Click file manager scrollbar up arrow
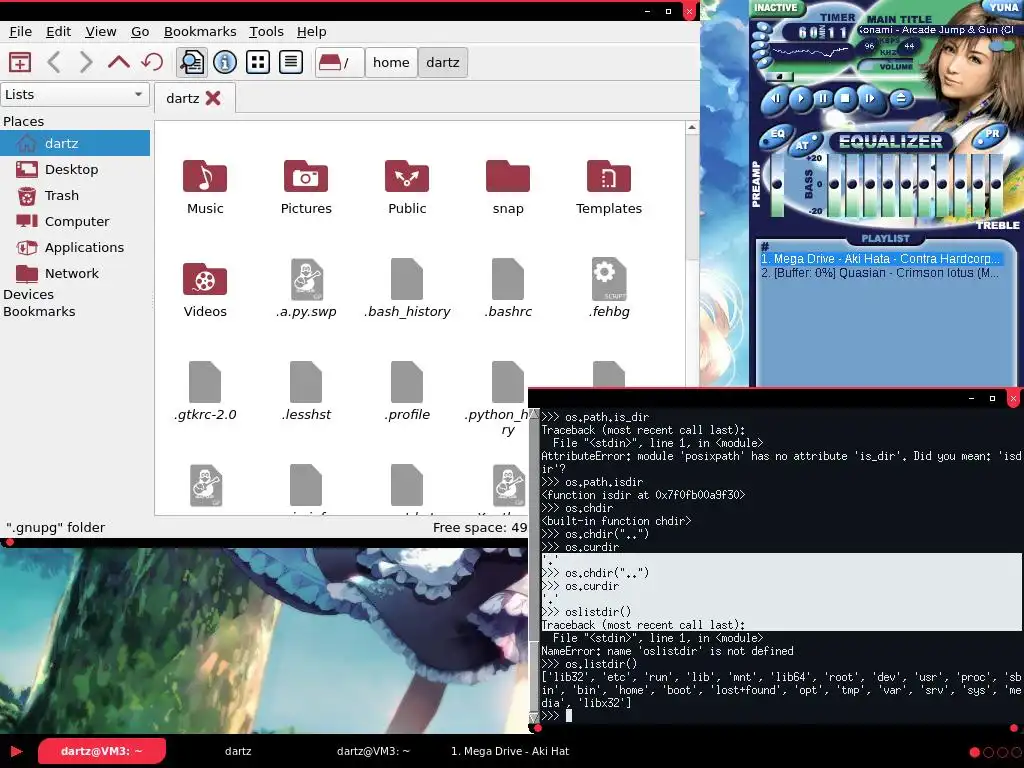Viewport: 1024px width, 768px height. click(692, 127)
